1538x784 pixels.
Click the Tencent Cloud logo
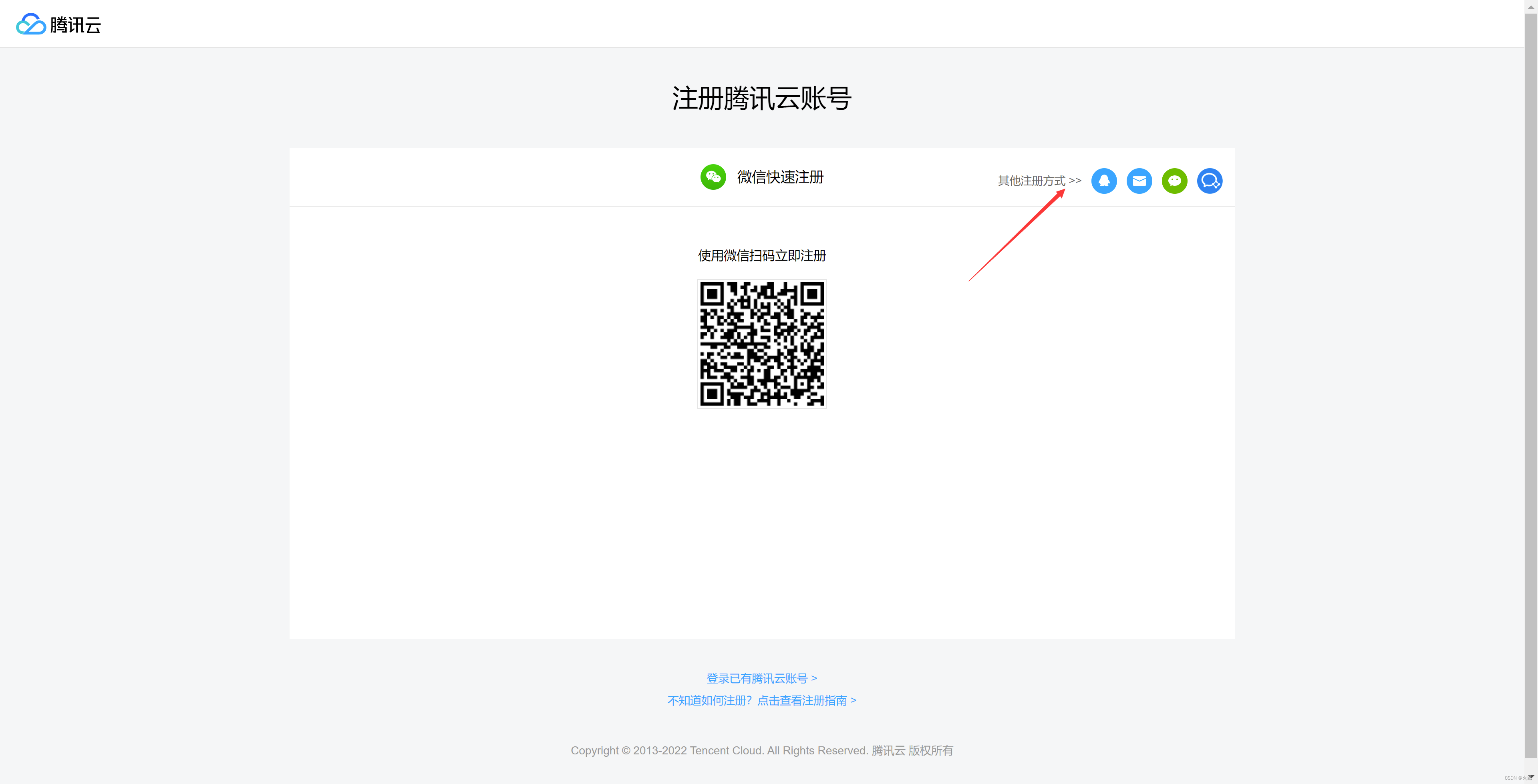(x=58, y=24)
